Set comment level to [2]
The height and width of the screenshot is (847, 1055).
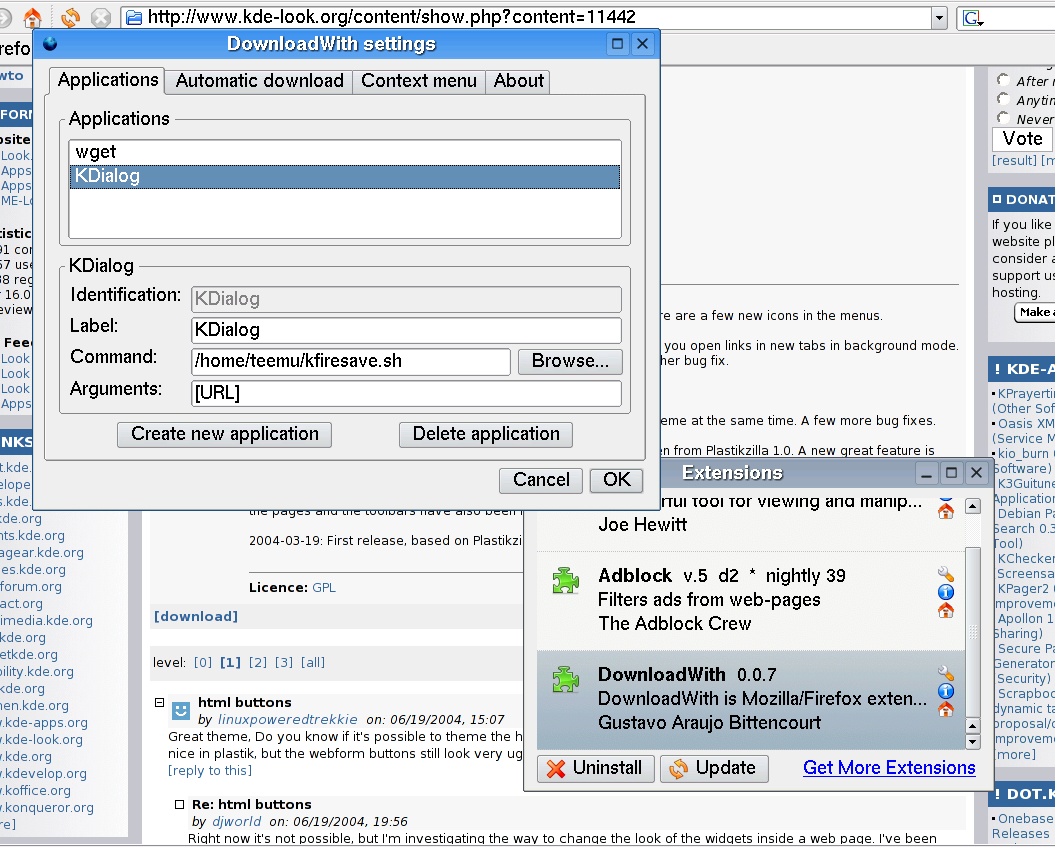[x=258, y=663]
